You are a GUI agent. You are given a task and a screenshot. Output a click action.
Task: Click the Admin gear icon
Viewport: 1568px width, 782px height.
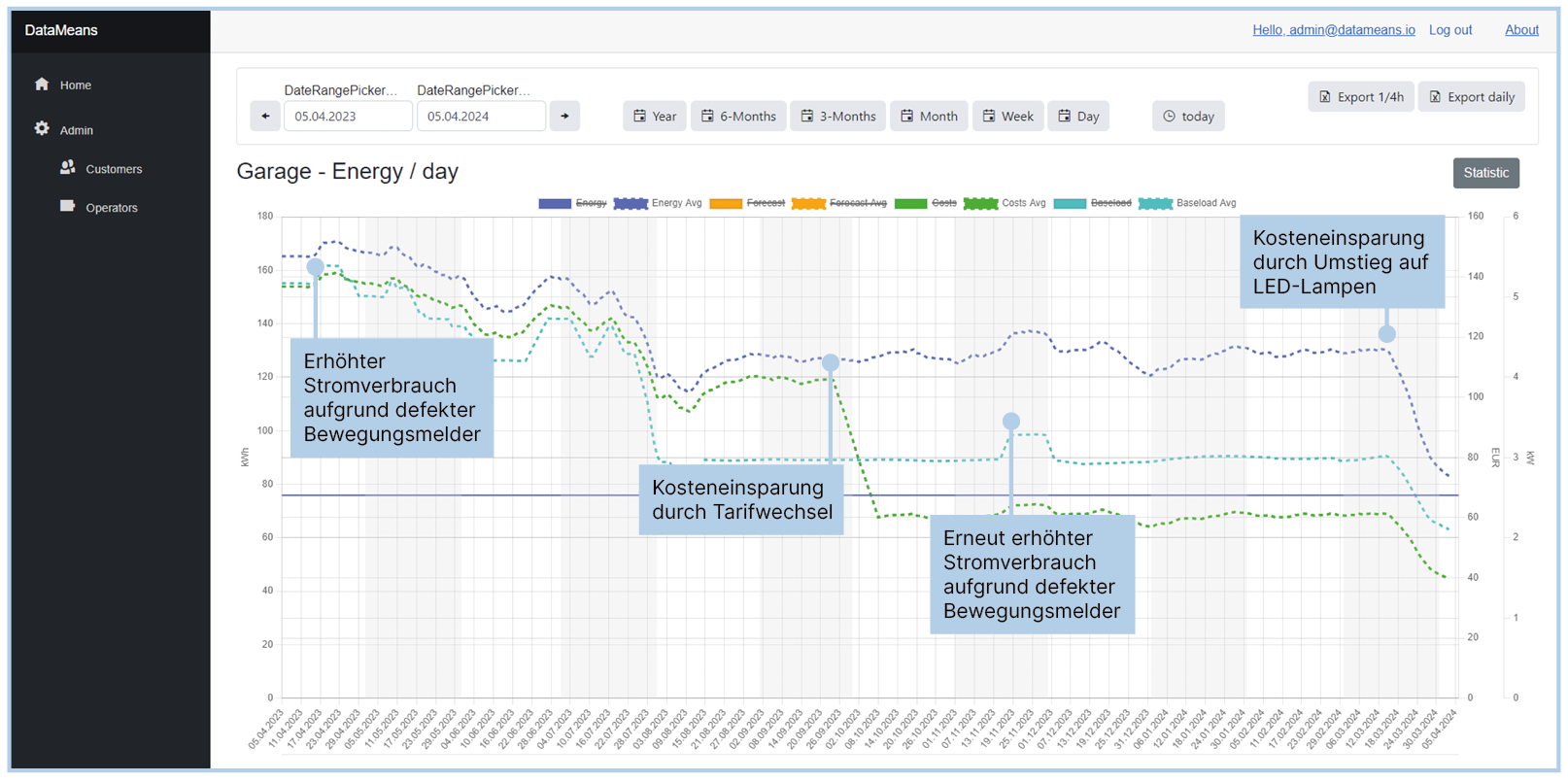pos(42,129)
